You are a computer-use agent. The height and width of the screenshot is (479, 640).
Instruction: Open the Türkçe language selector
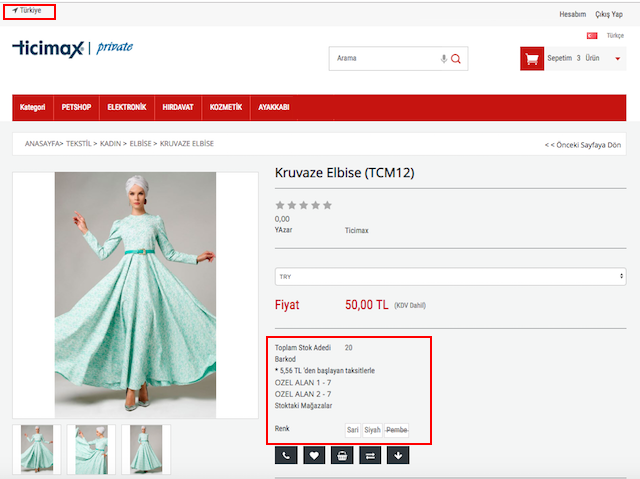pyautogui.click(x=614, y=35)
